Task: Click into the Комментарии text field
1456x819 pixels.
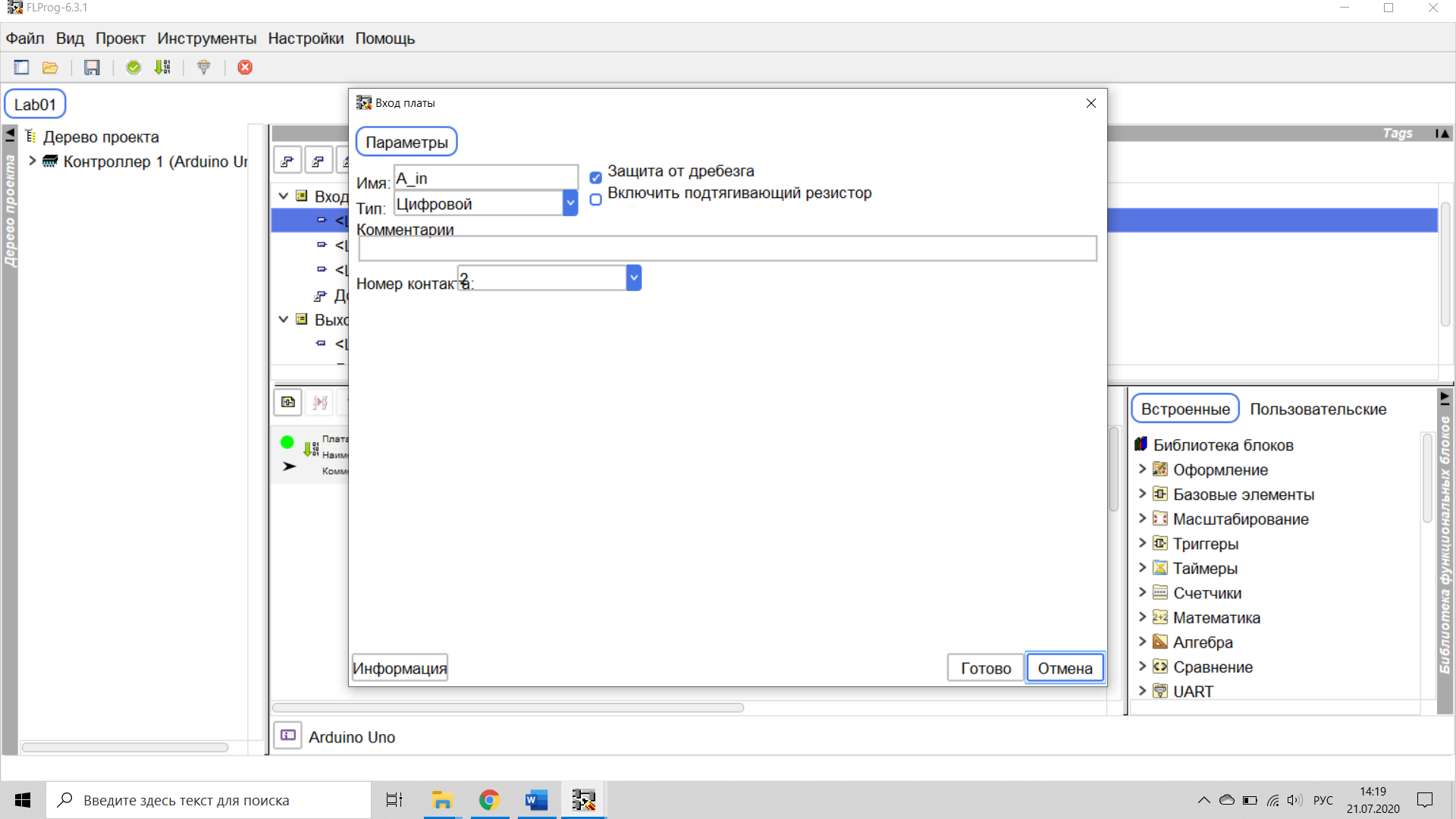Action: pos(727,249)
